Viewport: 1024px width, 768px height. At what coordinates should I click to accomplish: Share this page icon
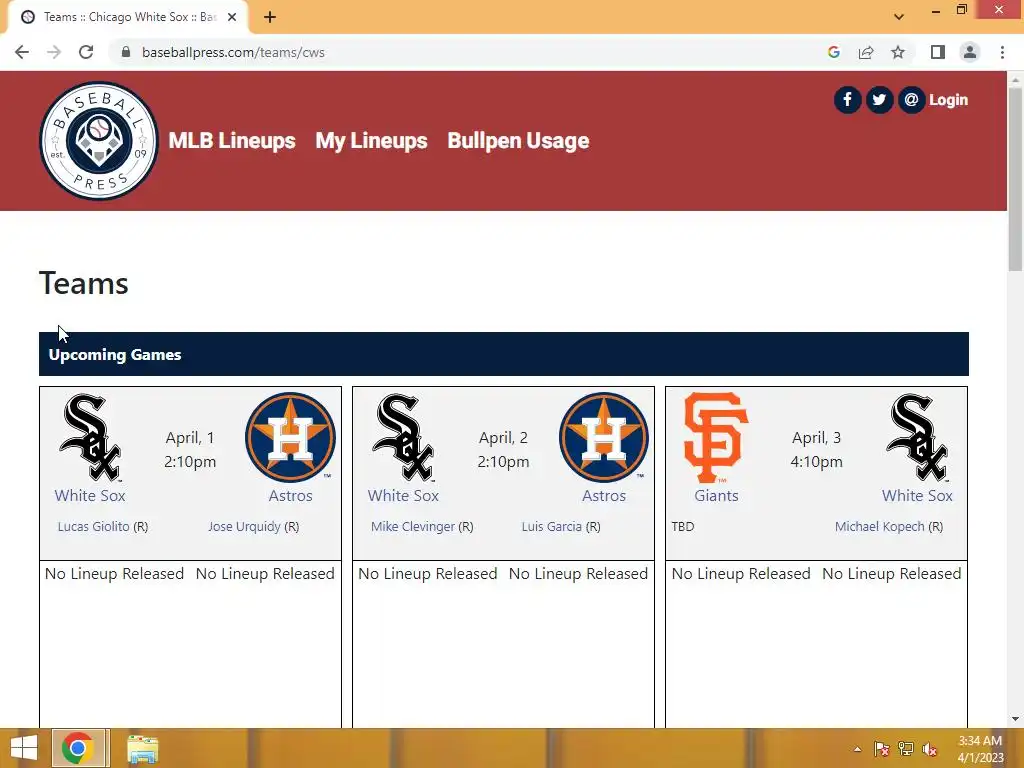866,52
